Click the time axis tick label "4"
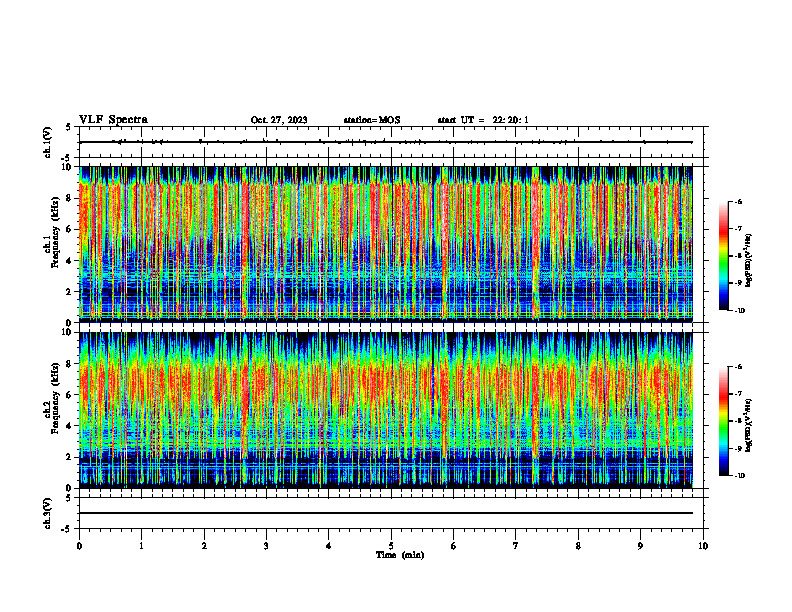This screenshot has height=612, width=792. tap(329, 546)
